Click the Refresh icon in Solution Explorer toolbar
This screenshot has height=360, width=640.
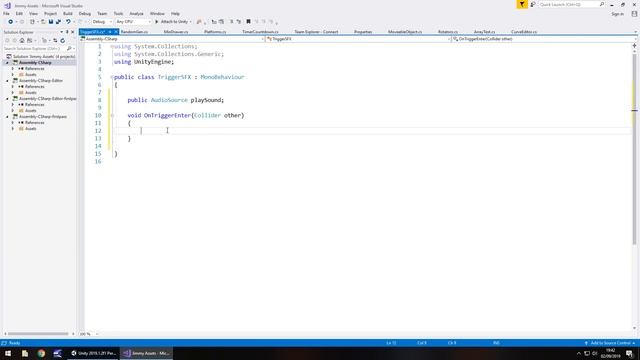pyautogui.click(x=62, y=40)
